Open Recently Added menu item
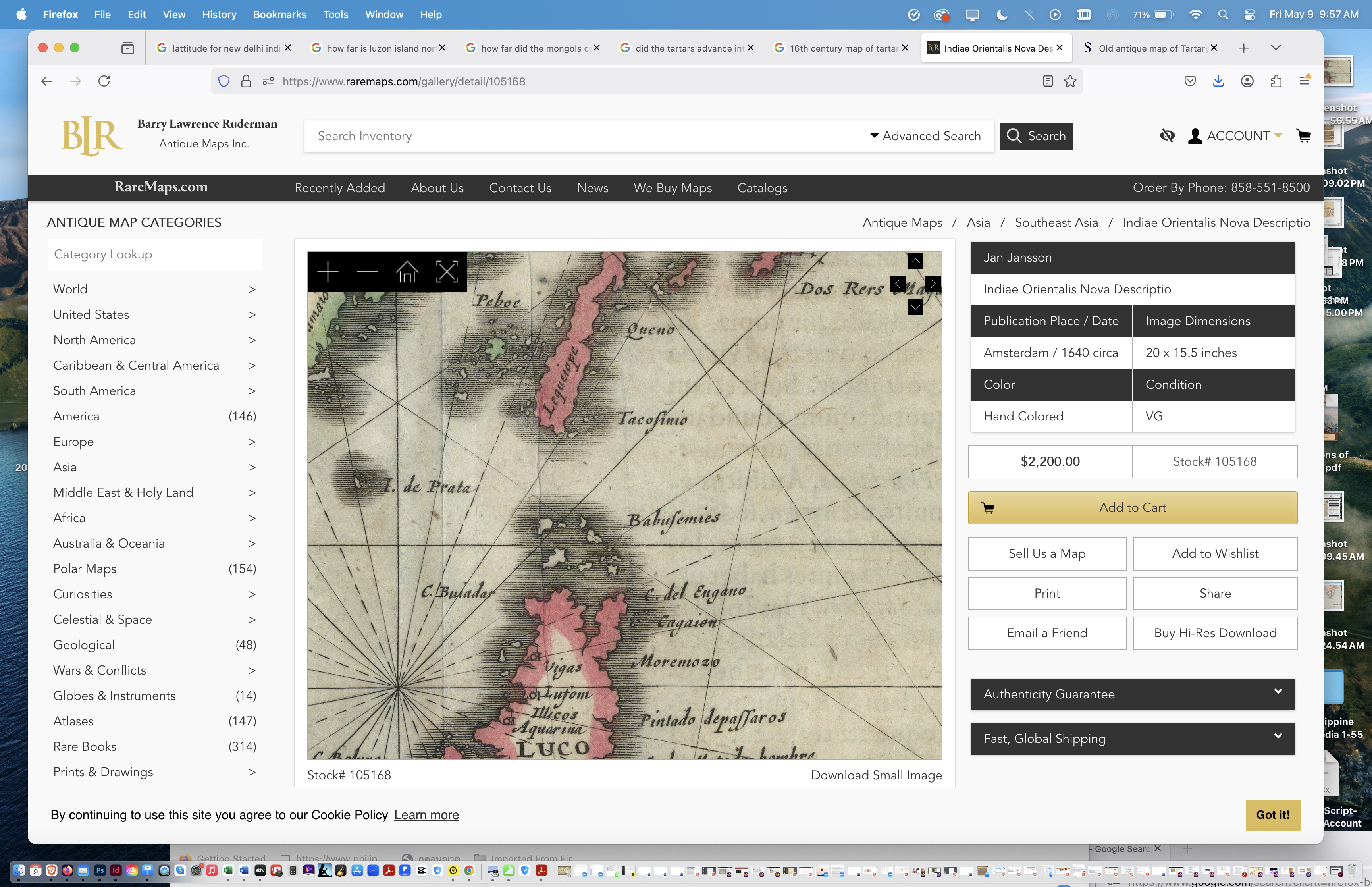Screen dimensions: 1372x887 (x=340, y=188)
